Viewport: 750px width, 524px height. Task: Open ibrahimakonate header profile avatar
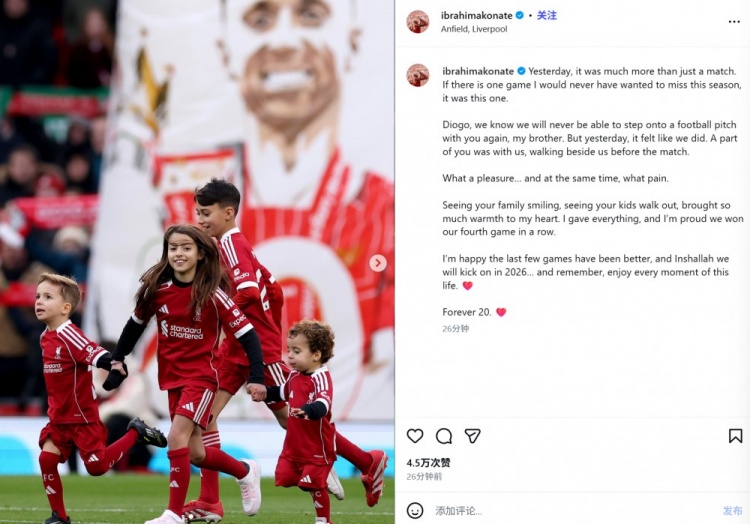(418, 22)
